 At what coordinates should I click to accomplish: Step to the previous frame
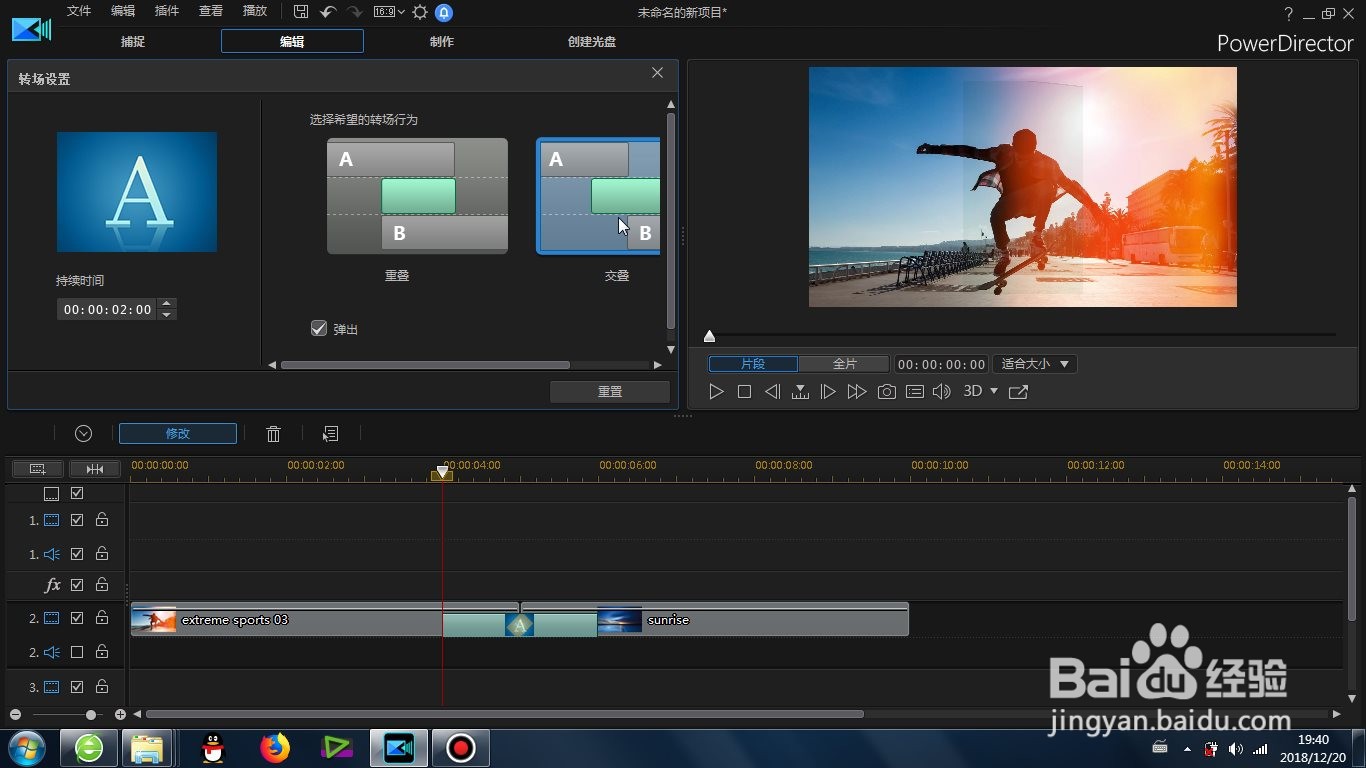coord(772,392)
